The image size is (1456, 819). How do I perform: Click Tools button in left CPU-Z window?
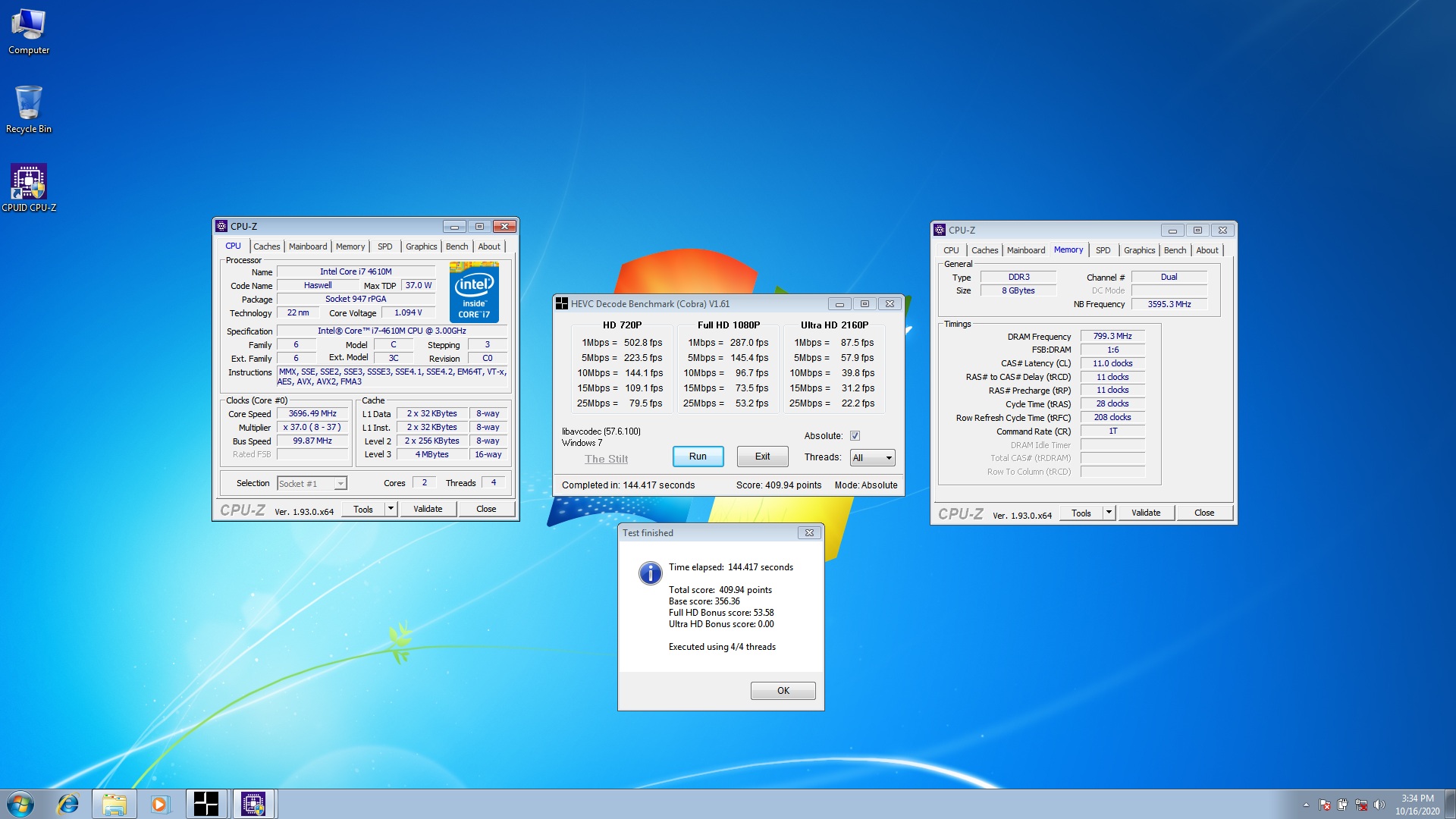(x=363, y=509)
